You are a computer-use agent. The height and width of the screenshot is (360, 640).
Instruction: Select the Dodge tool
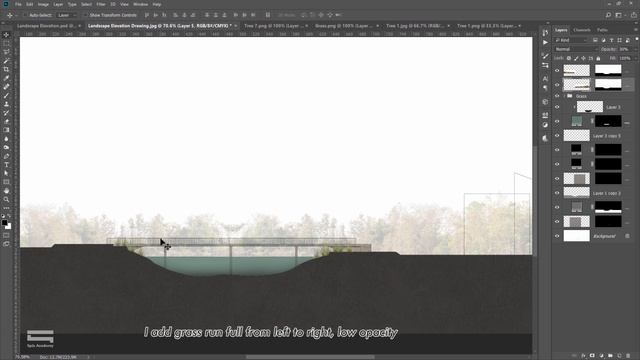click(x=6, y=147)
